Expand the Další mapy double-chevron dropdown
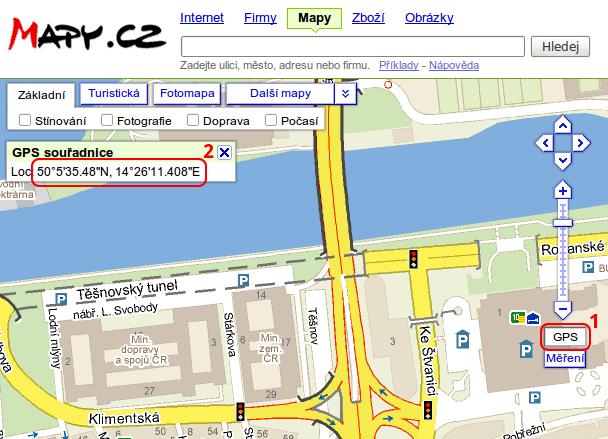608x439 pixels. [345, 94]
